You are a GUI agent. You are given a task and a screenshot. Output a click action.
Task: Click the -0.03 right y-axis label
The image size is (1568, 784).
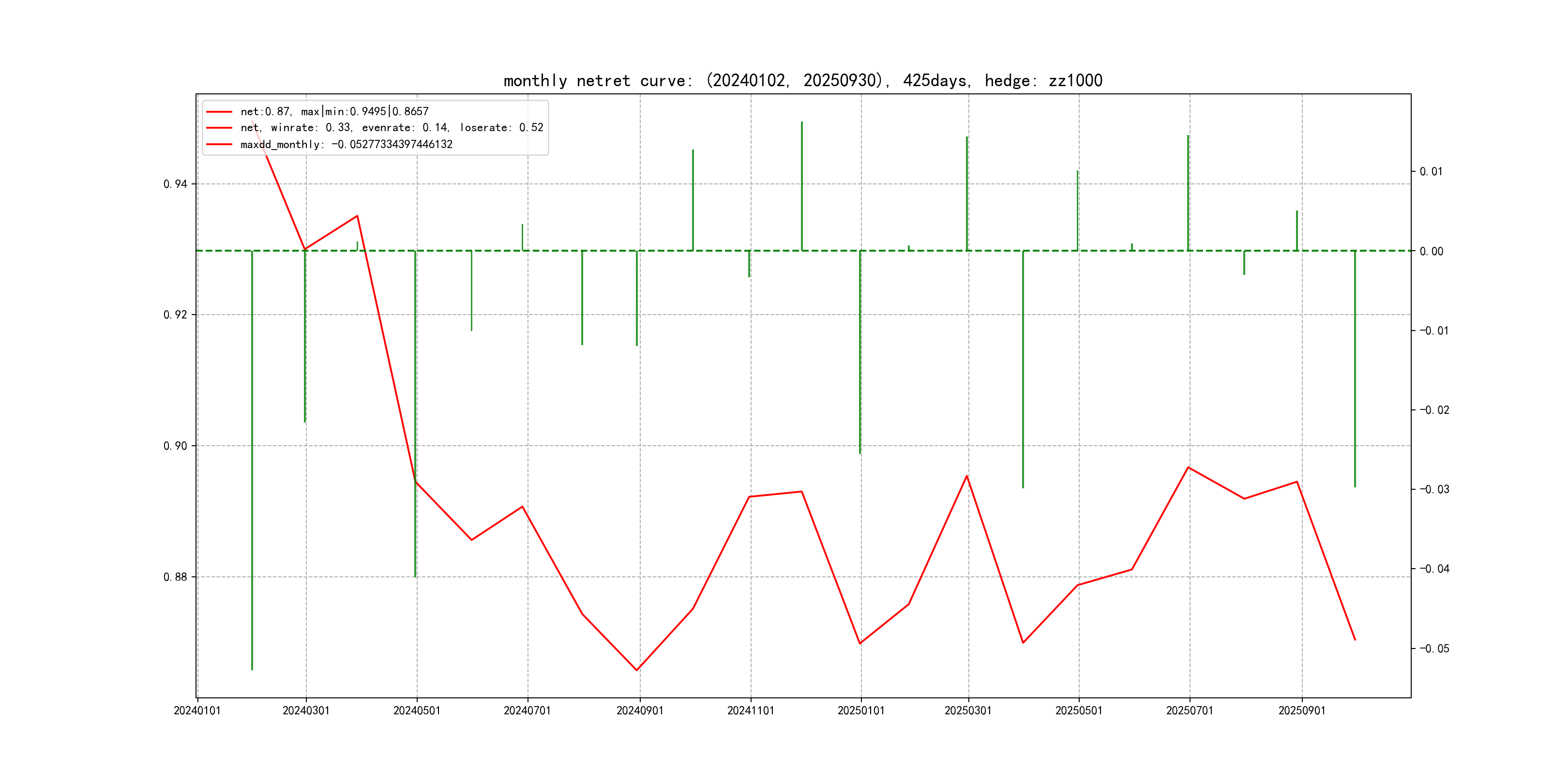[x=1434, y=489]
